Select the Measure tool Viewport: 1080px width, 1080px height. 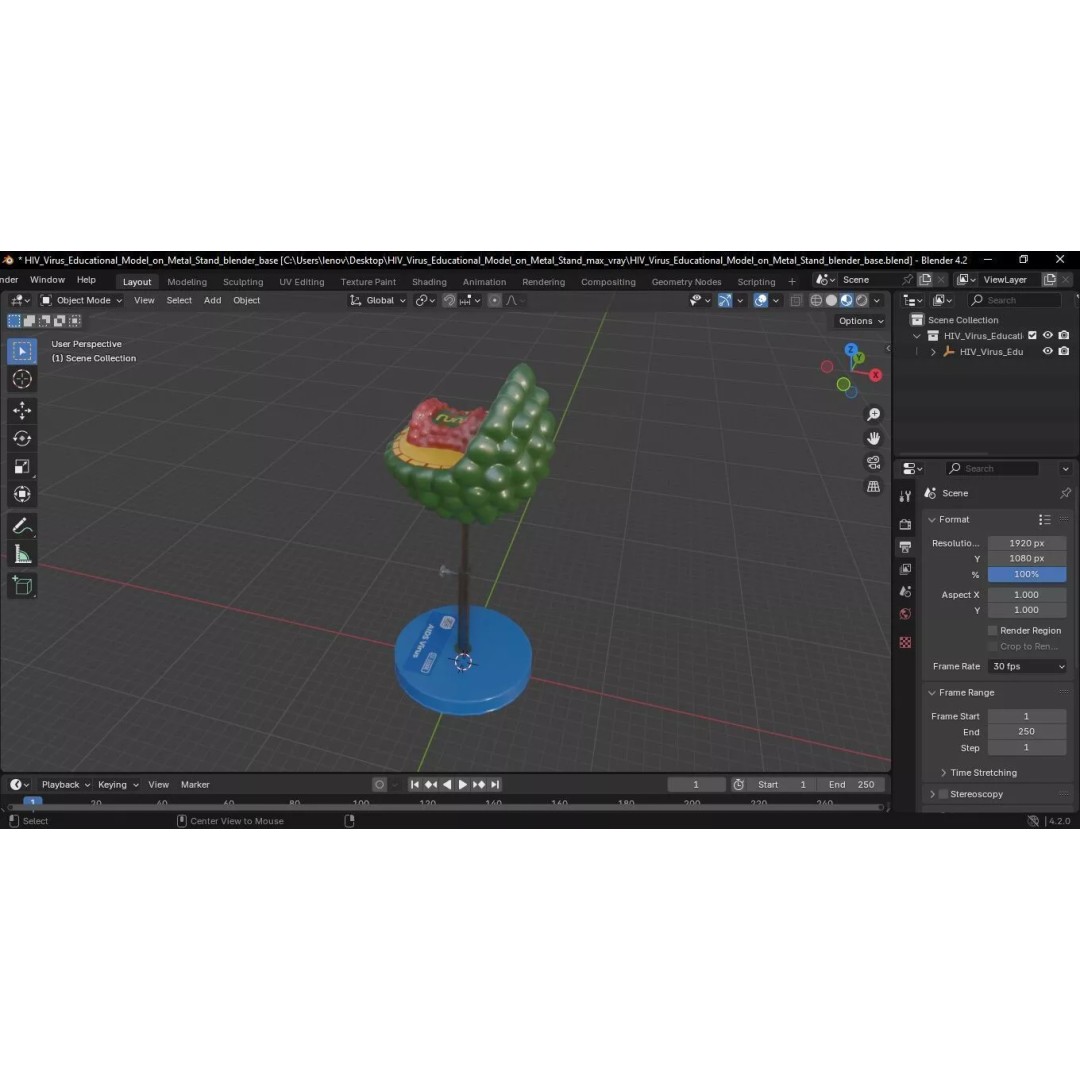tap(22, 554)
